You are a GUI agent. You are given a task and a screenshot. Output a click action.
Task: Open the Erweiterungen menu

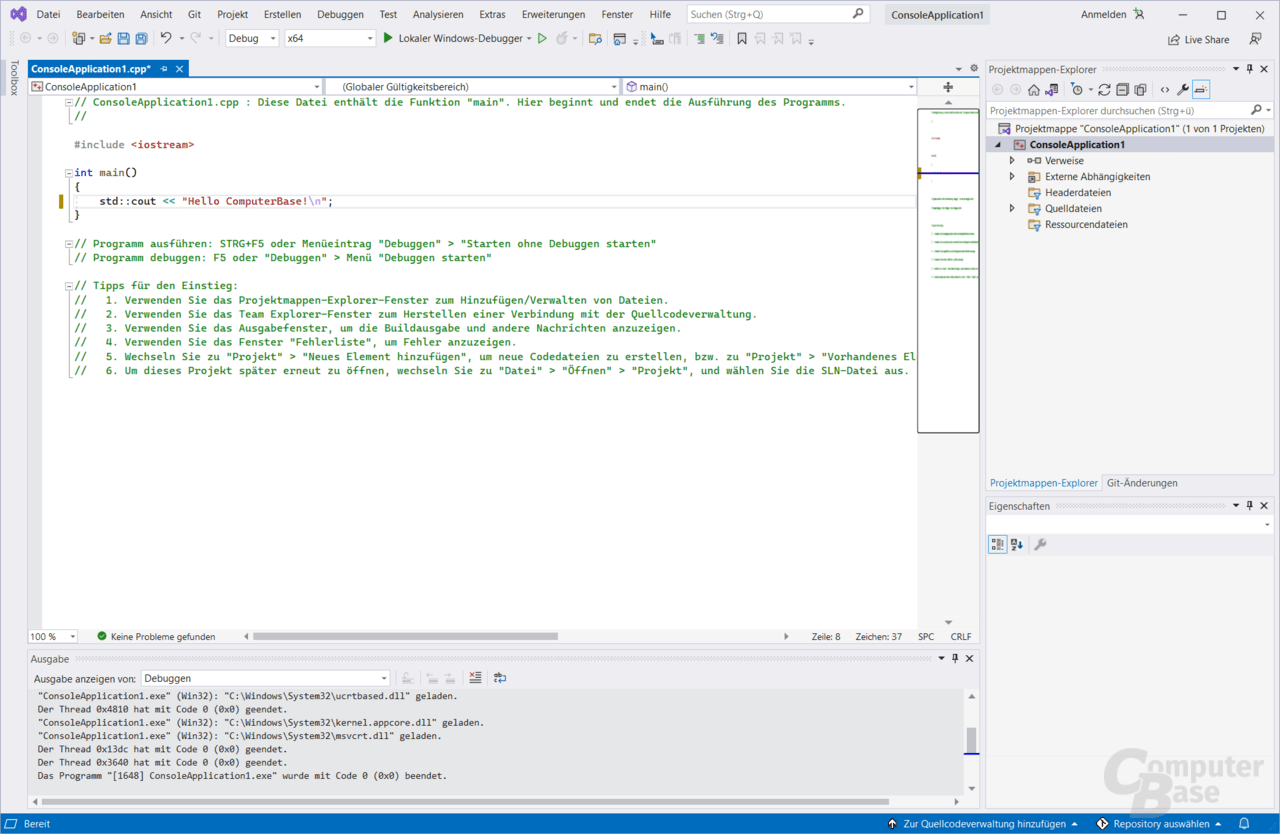pyautogui.click(x=553, y=15)
